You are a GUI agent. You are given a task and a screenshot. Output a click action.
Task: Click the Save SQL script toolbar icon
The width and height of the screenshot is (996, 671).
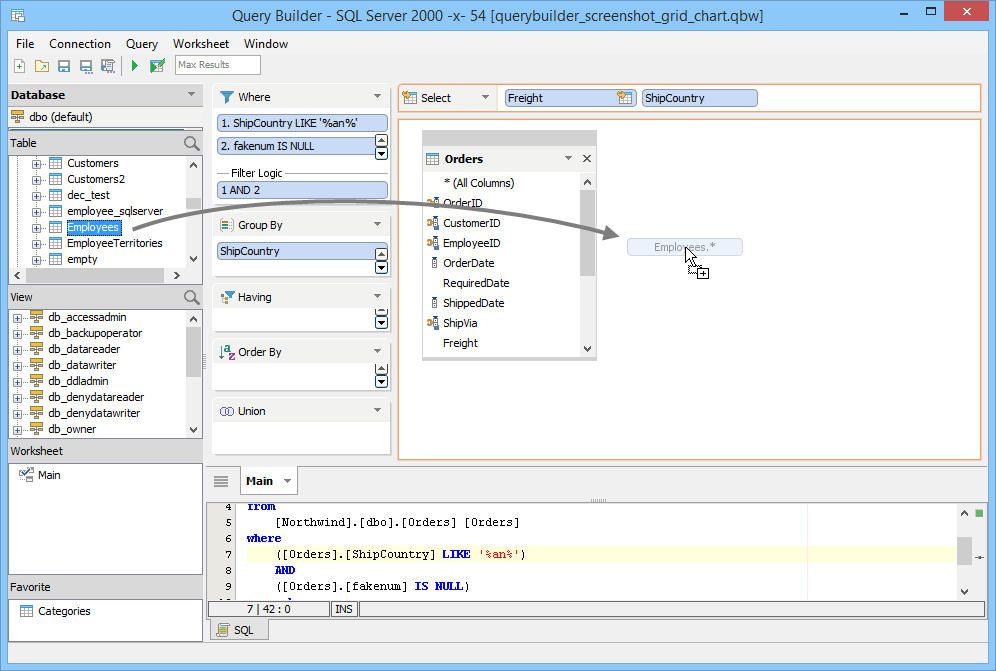point(108,65)
